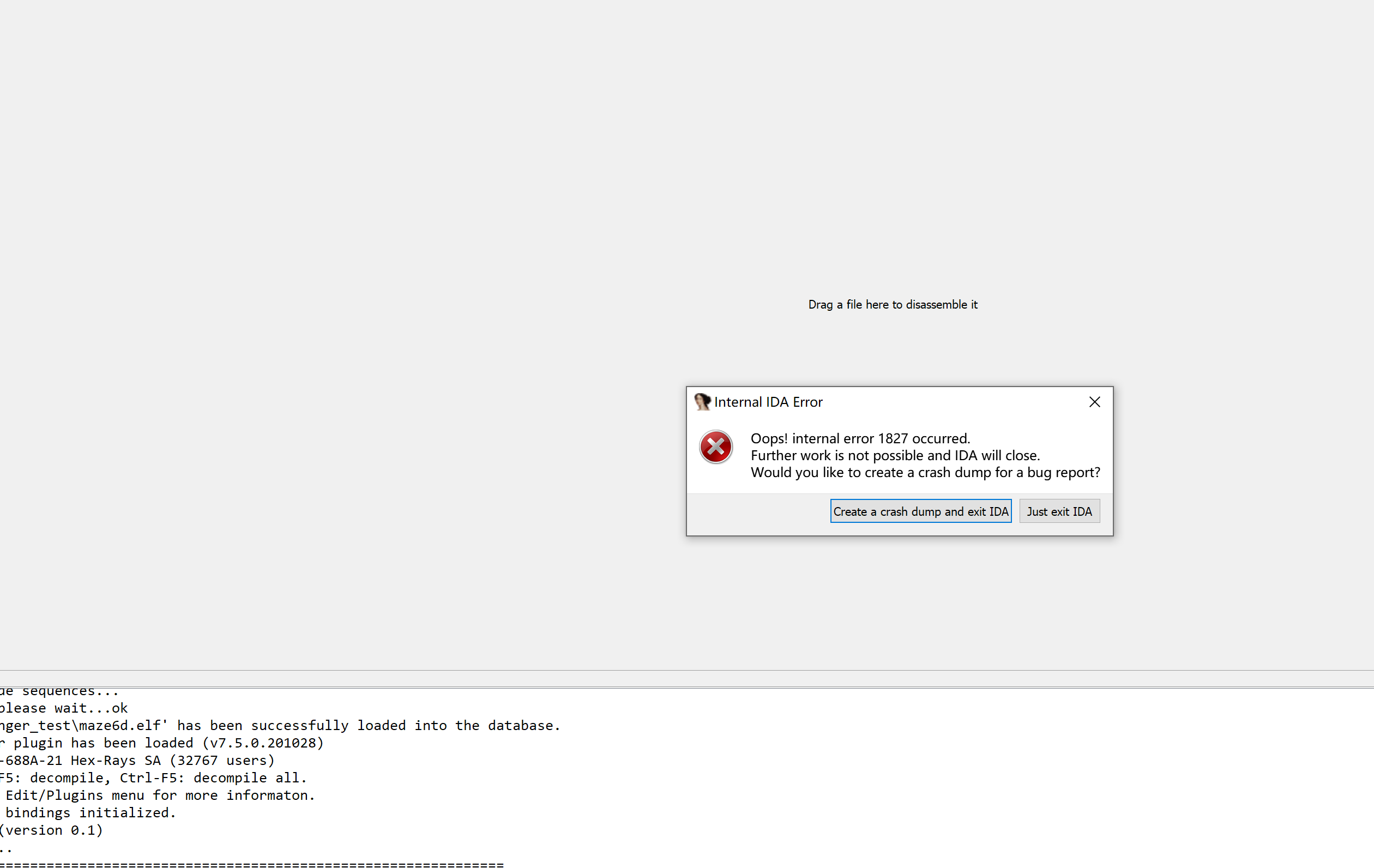
Task: Click 'Oops! internal error 1827 occurred.' text
Action: [860, 438]
